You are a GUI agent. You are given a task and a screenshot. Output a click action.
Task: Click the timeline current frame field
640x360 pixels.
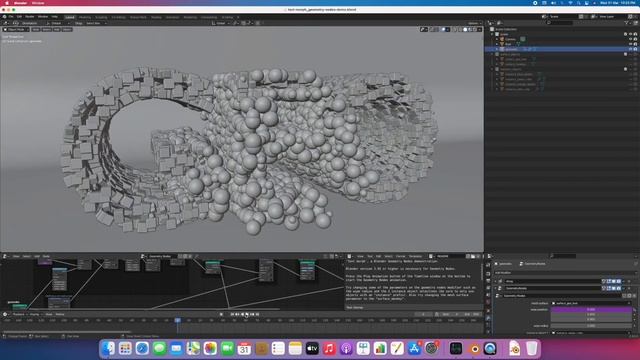point(423,314)
